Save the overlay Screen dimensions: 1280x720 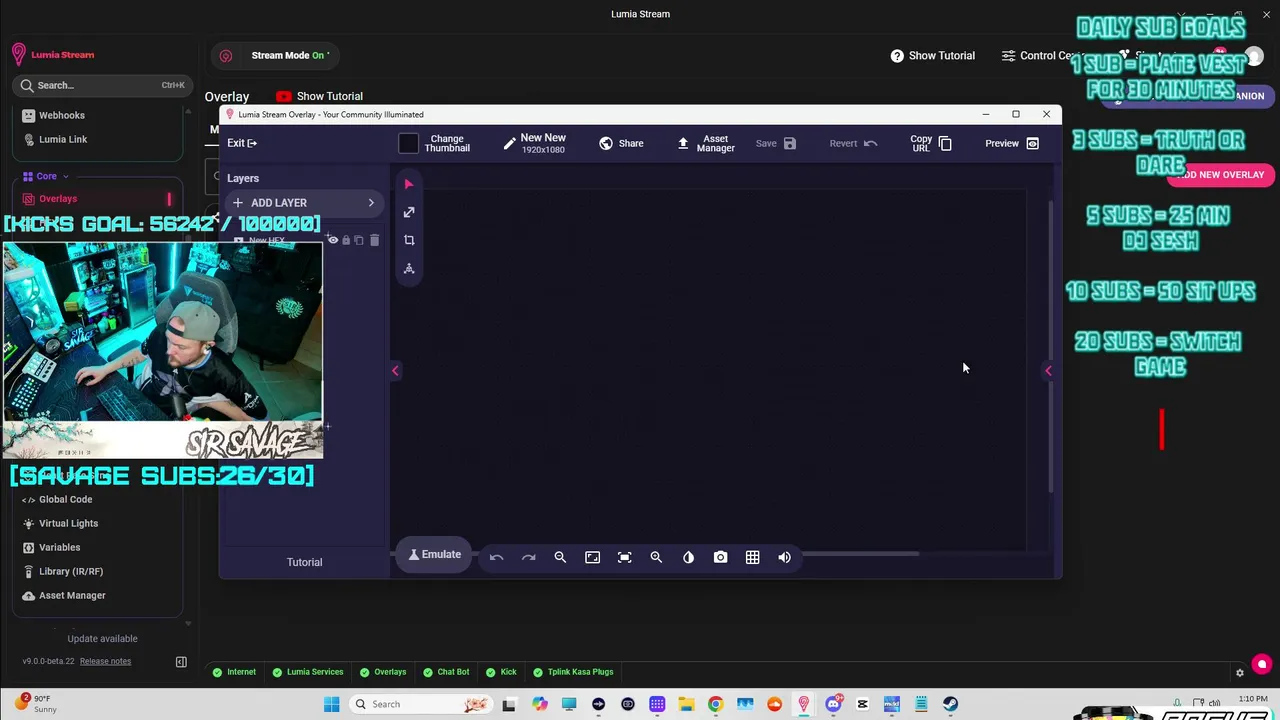point(775,143)
